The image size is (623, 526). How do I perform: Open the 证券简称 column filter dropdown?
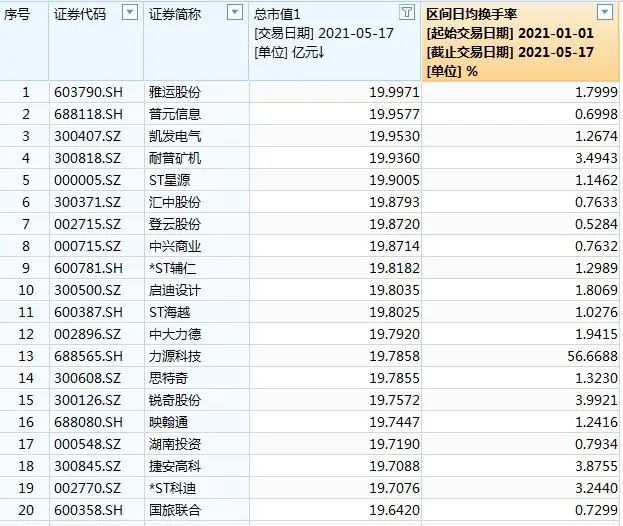click(x=235, y=13)
